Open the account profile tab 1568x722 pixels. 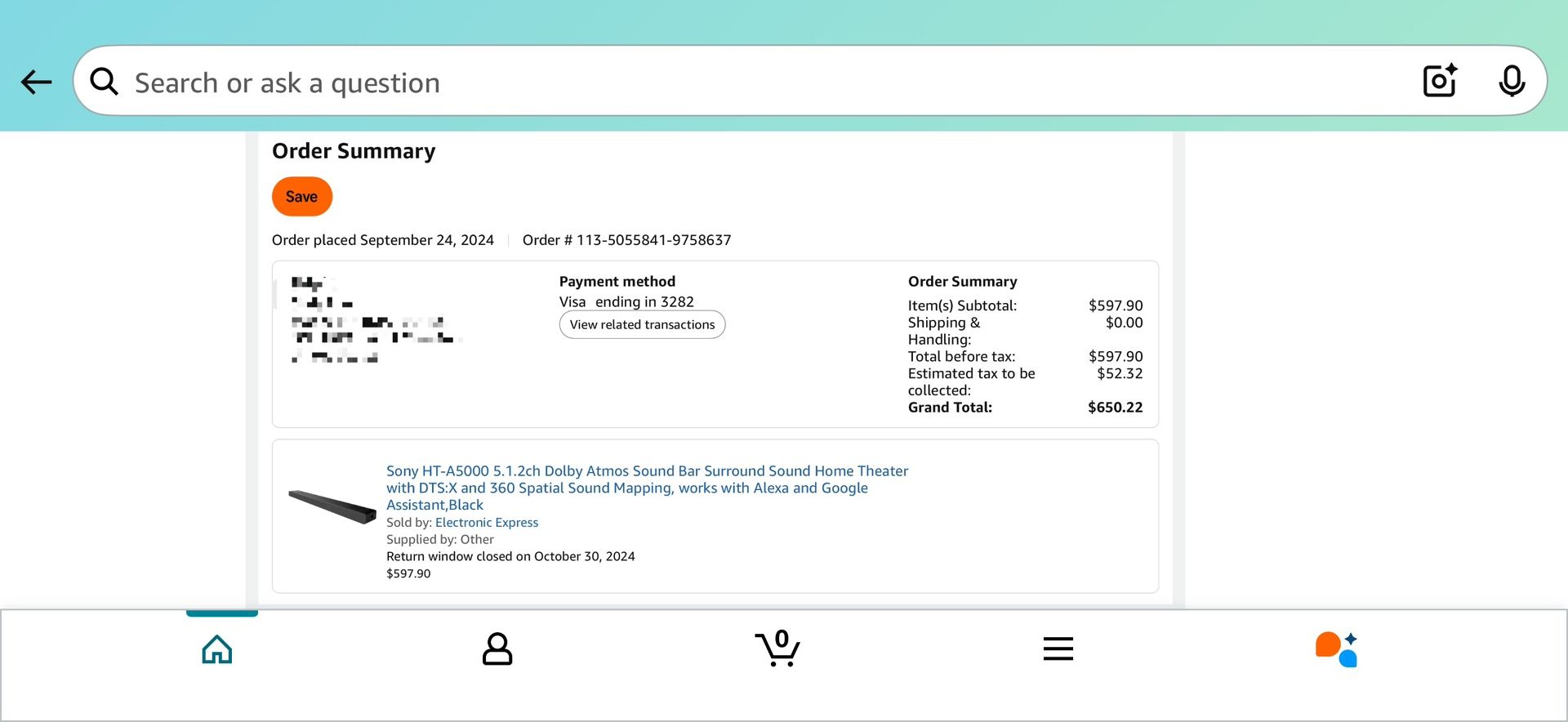point(497,649)
